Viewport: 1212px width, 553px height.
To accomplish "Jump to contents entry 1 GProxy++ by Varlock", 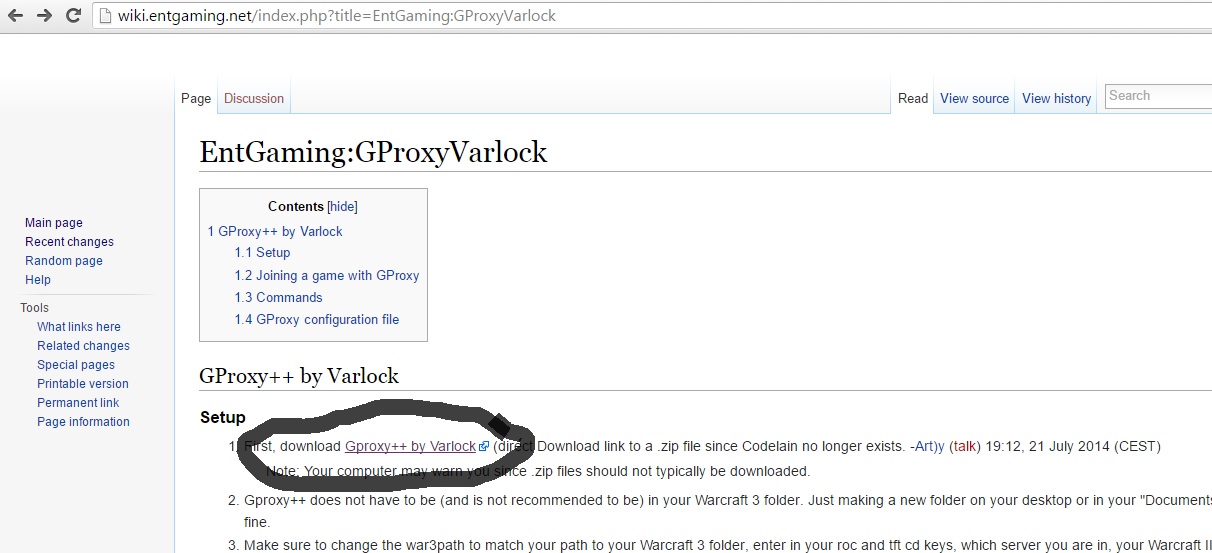I will 275,231.
